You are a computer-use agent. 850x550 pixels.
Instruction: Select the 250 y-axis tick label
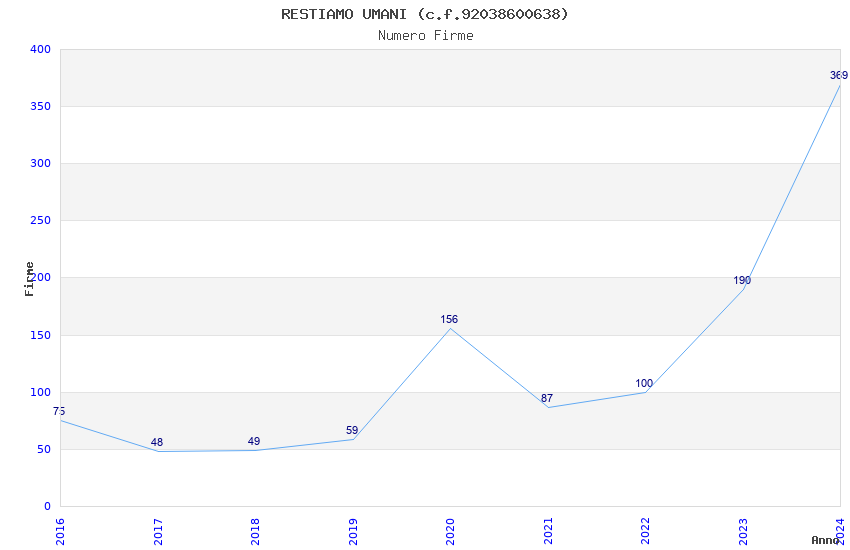(40, 221)
